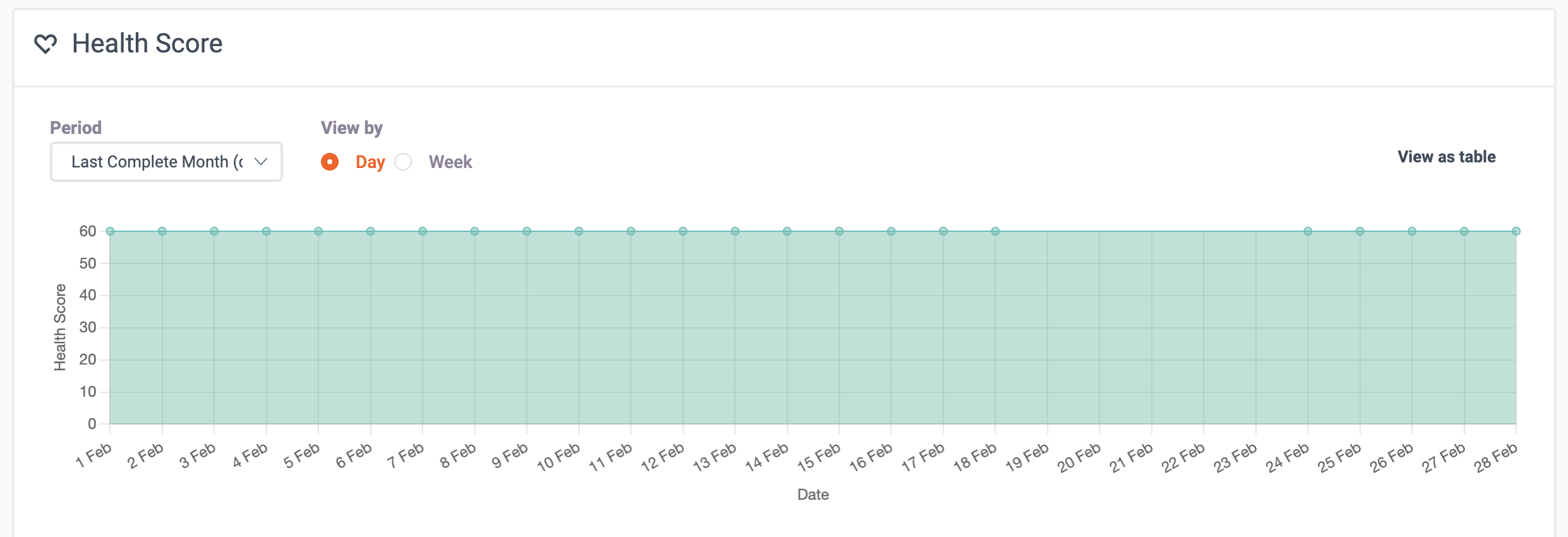This screenshot has height=537, width=1568.
Task: Click View as table link
Action: point(1446,157)
